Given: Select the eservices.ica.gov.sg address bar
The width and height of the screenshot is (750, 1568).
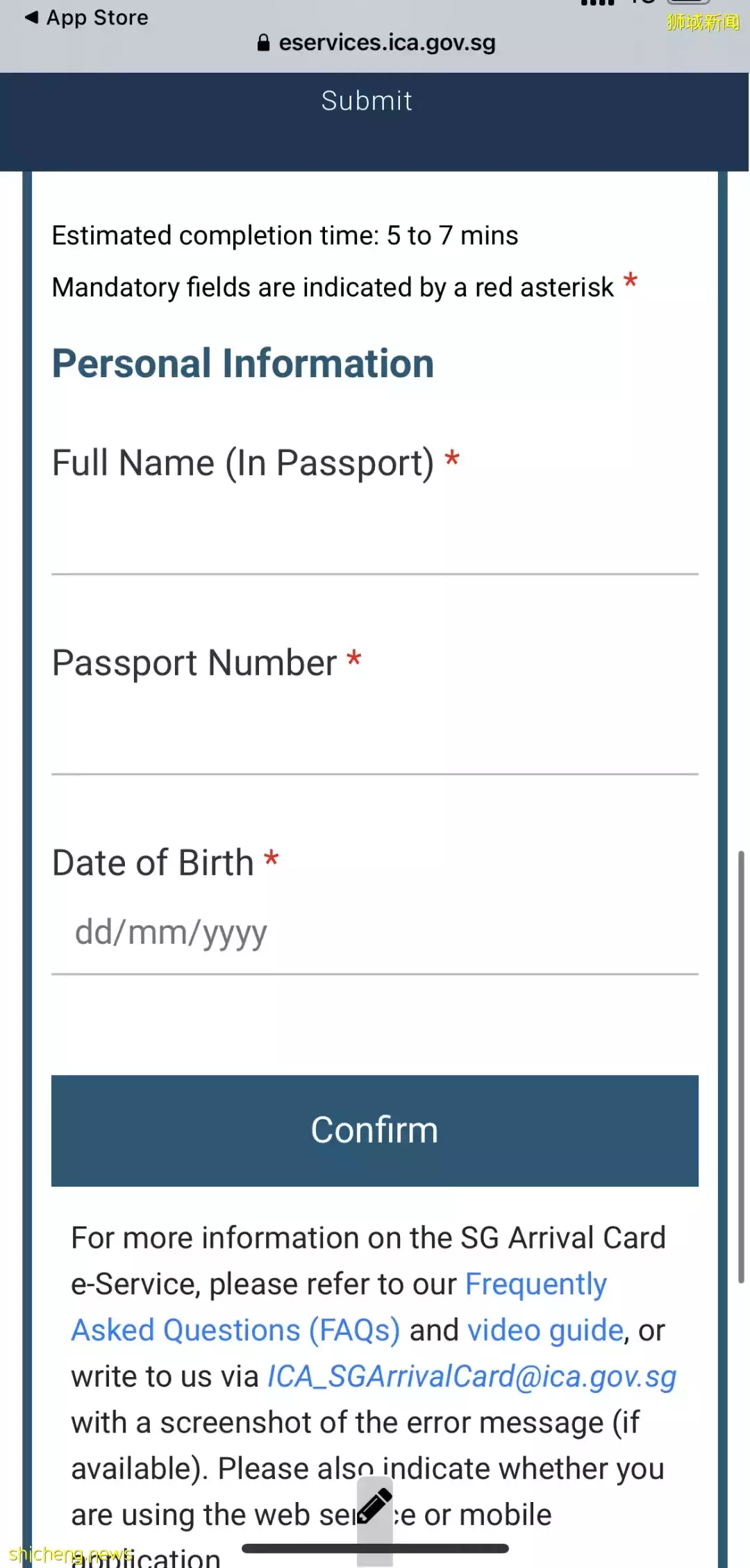Looking at the screenshot, I should tap(387, 43).
